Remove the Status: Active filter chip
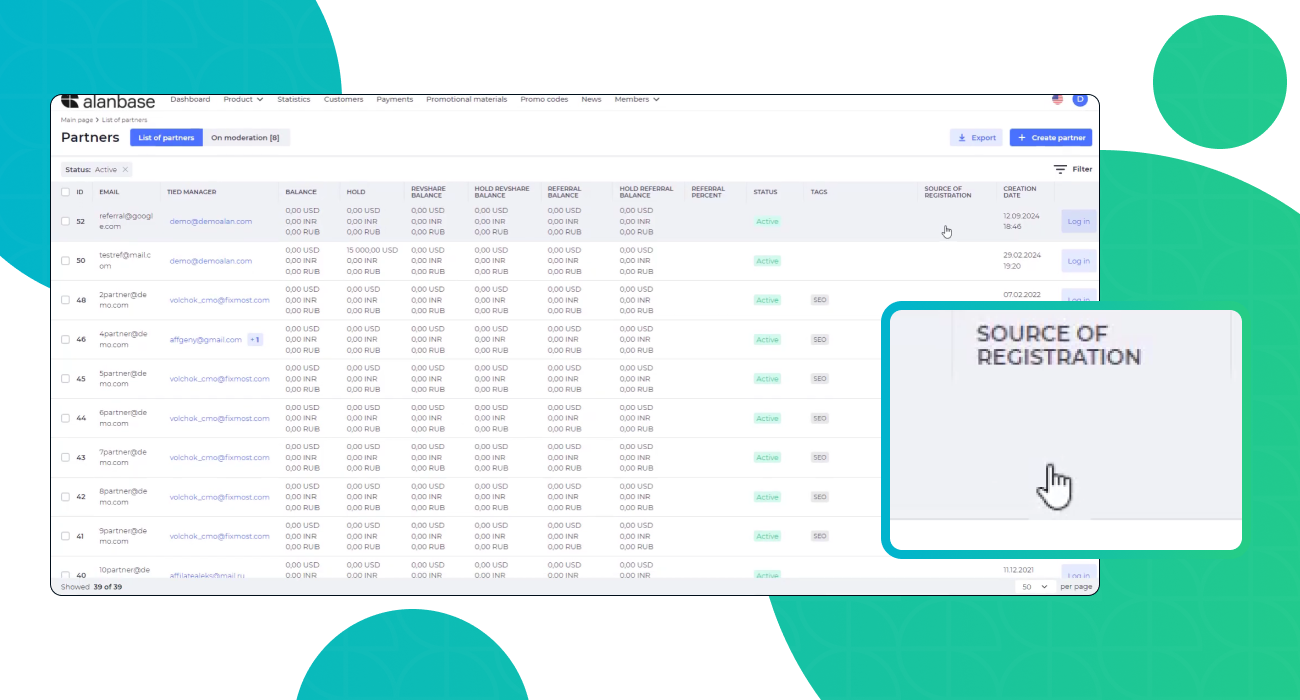This screenshot has width=1300, height=700. point(125,170)
